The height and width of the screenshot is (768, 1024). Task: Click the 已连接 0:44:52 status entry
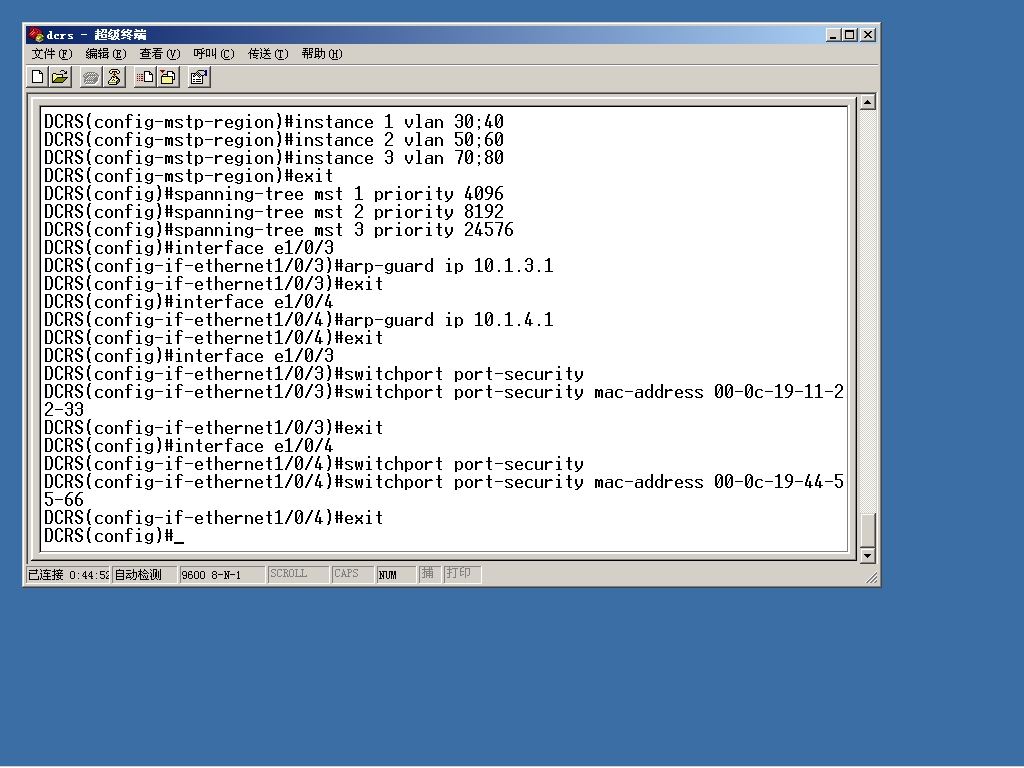(68, 575)
